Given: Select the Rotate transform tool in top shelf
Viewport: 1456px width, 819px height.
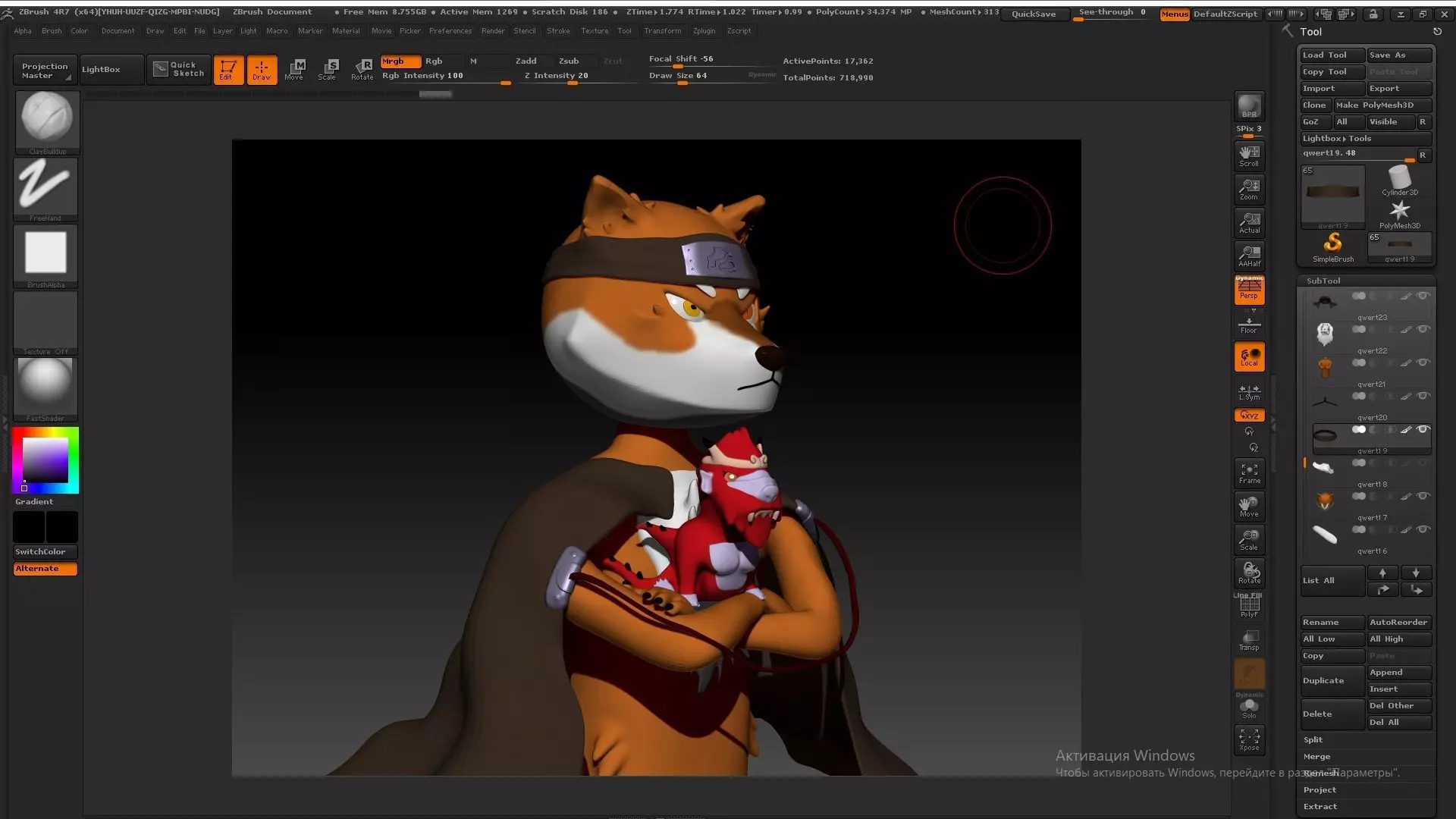Looking at the screenshot, I should click(362, 70).
